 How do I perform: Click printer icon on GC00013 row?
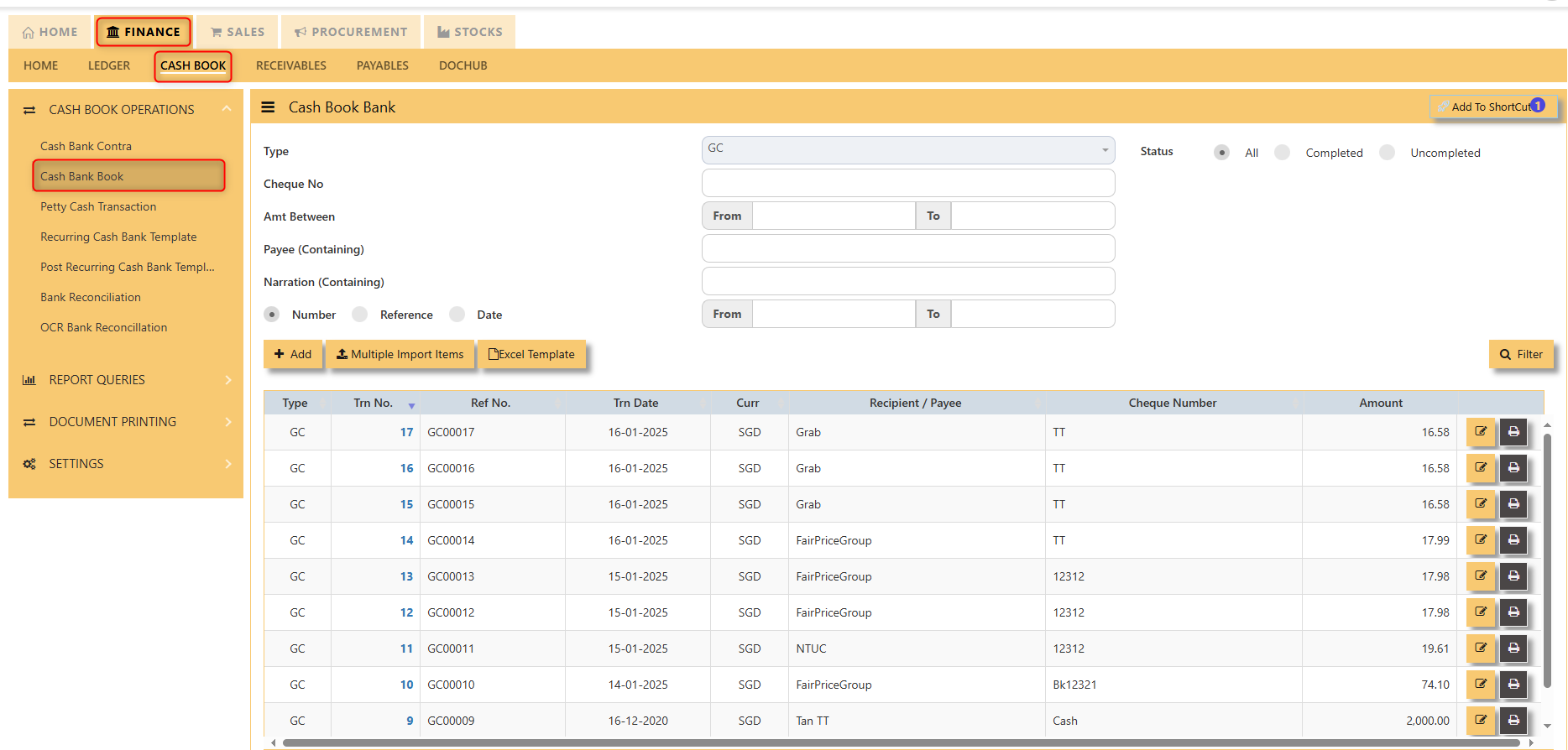click(1513, 576)
